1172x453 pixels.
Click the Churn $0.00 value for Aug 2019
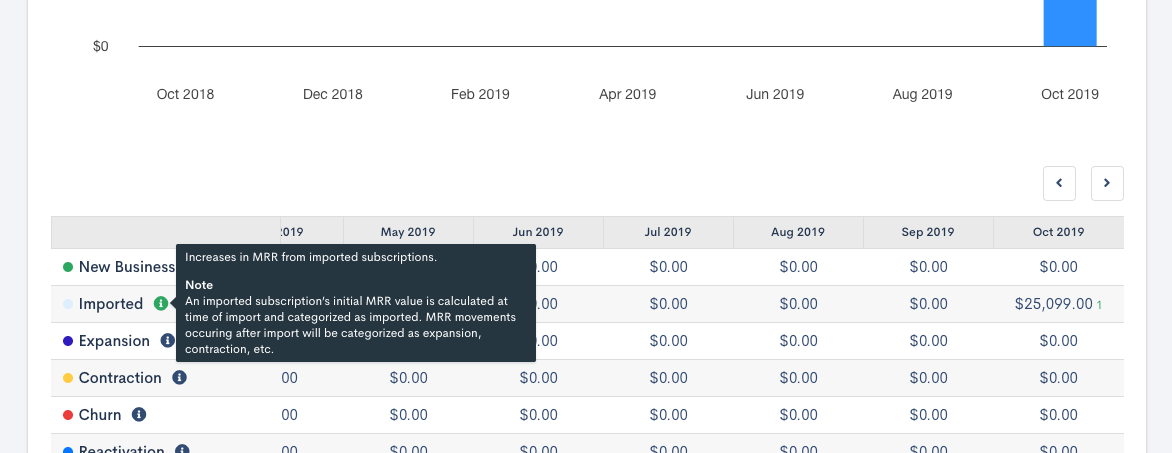798,415
